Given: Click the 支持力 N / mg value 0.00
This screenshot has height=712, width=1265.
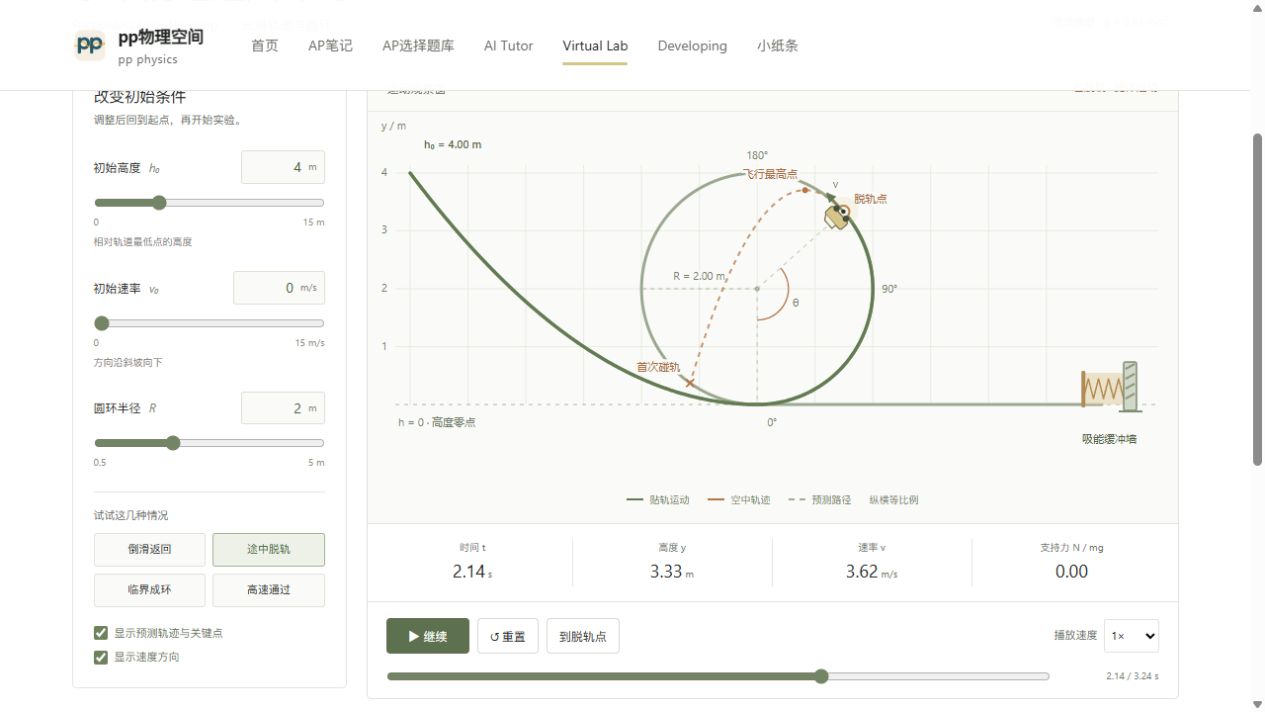Looking at the screenshot, I should (1072, 572).
